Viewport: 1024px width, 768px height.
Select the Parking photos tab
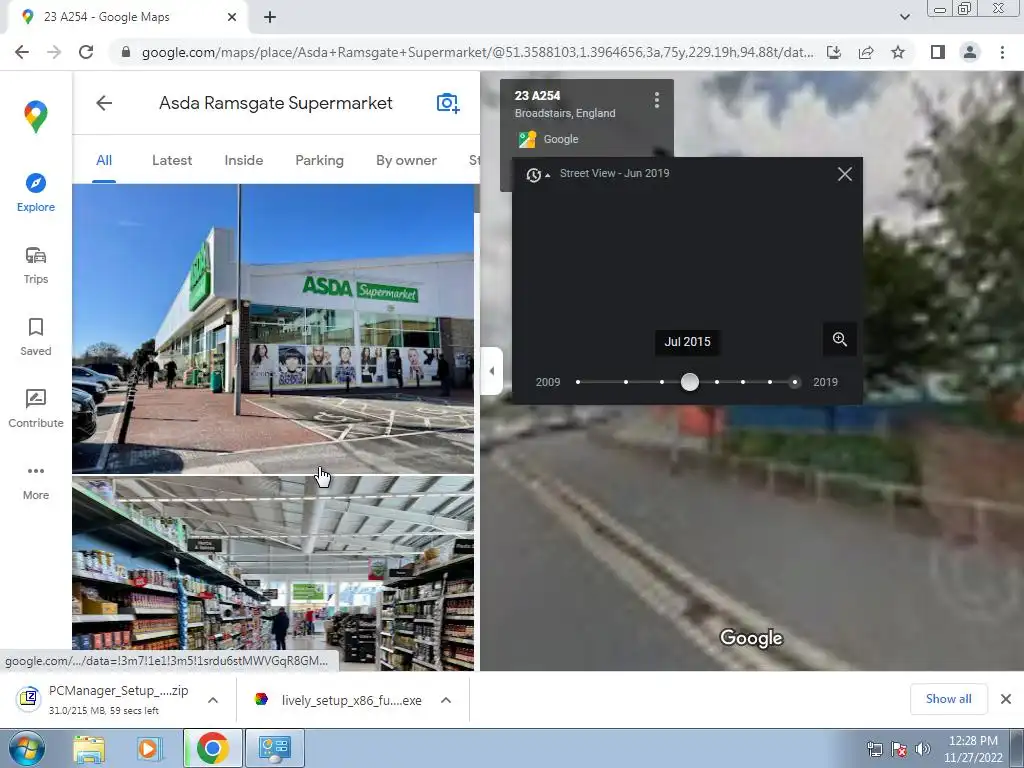coord(319,161)
